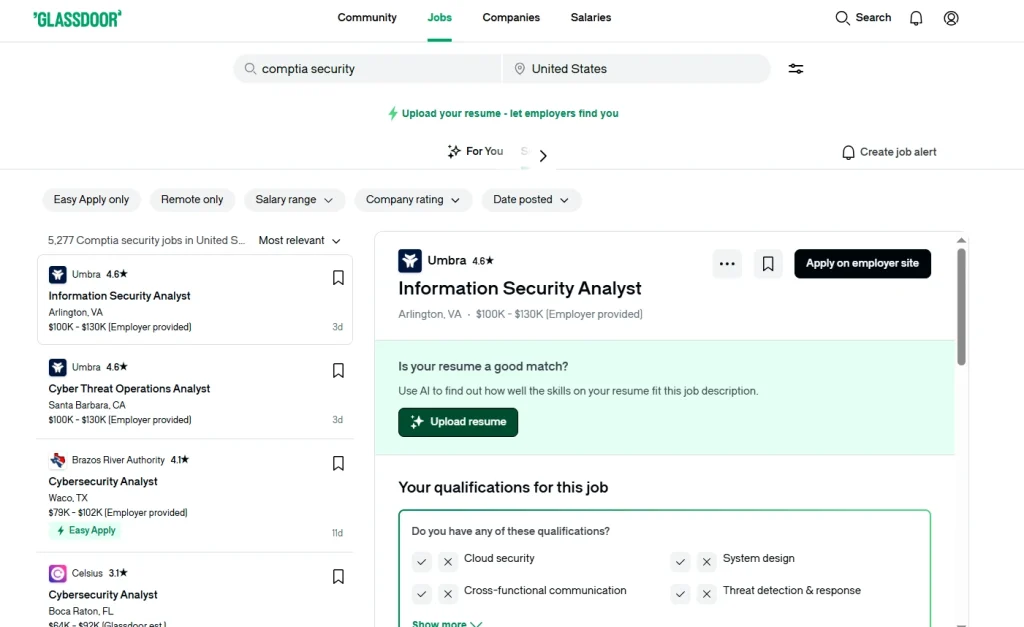Go to the Jobs tab
The height and width of the screenshot is (627, 1024).
tap(440, 18)
